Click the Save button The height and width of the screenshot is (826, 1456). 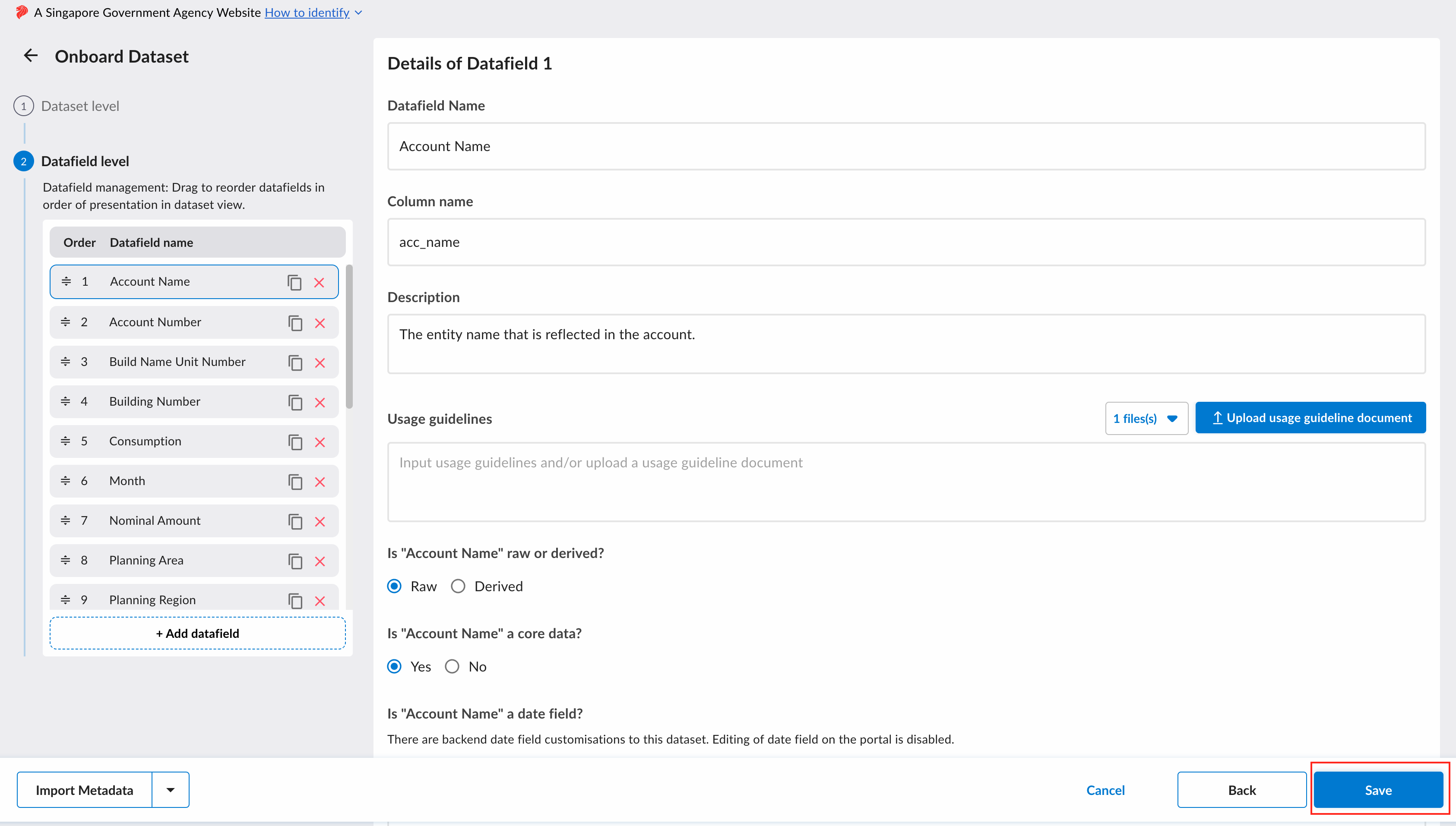coord(1378,790)
